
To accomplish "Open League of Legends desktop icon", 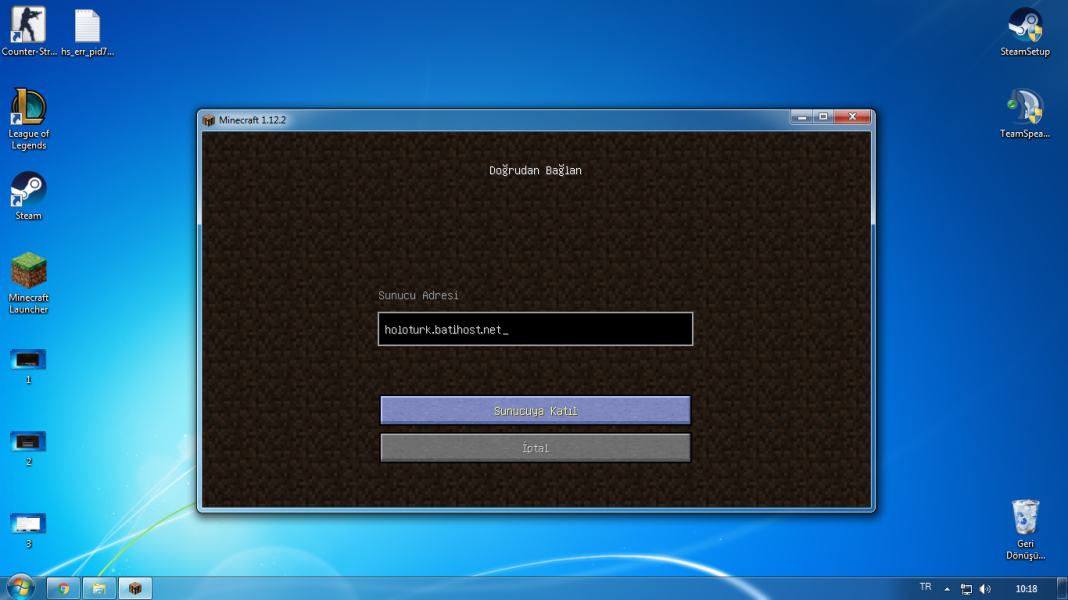I will tap(29, 119).
